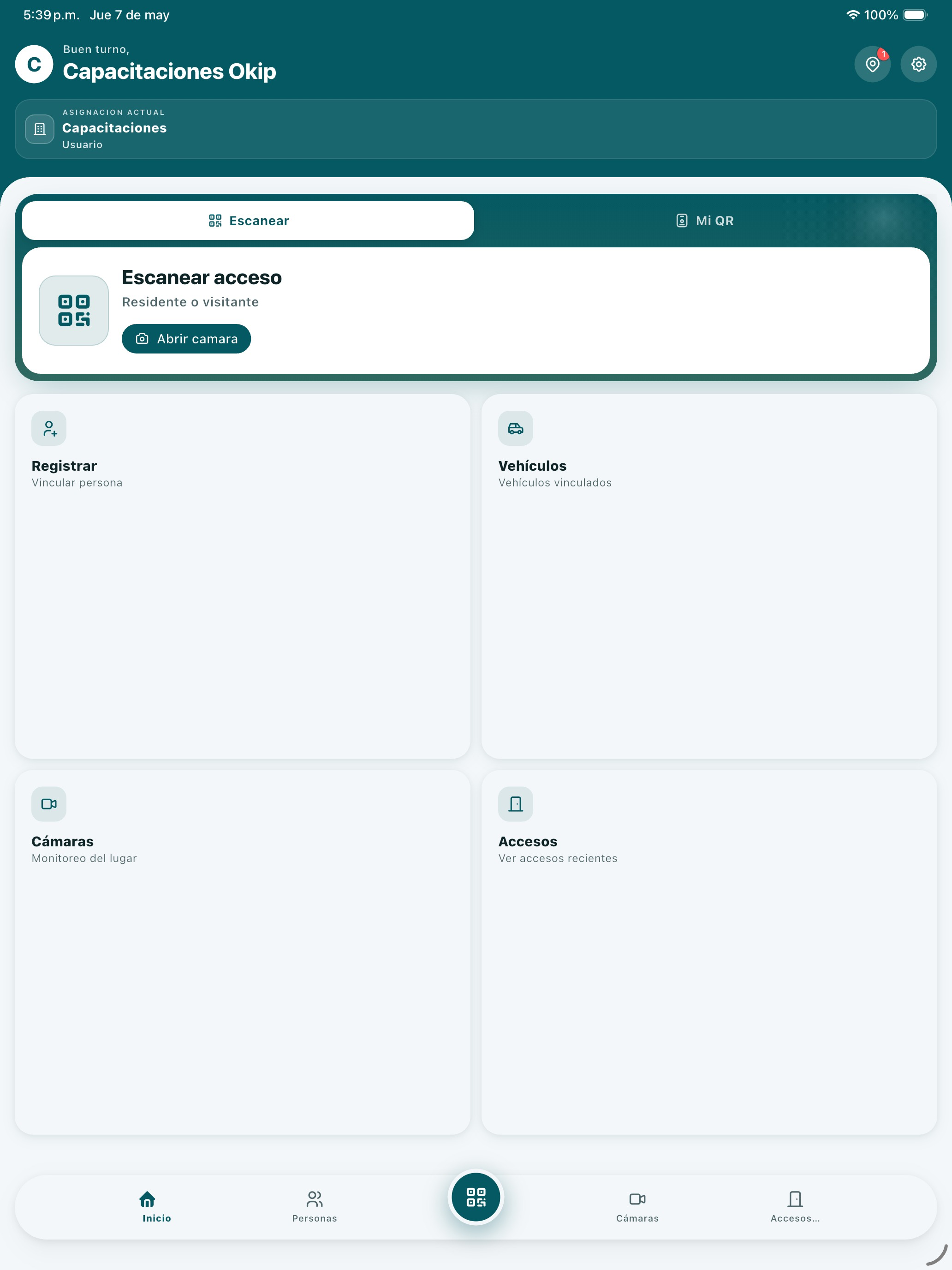Open the settings gear icon

click(x=918, y=64)
